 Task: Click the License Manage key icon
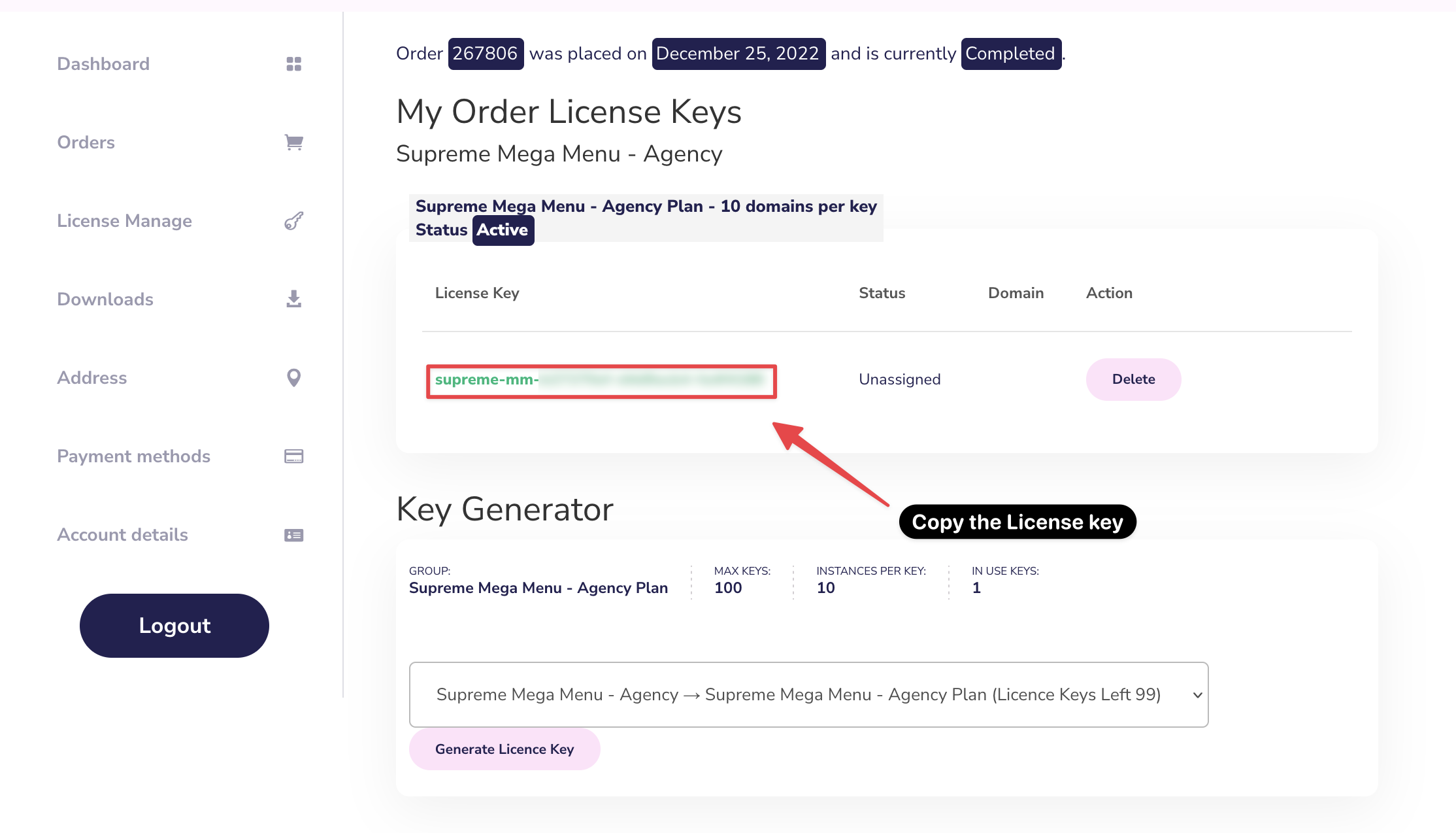coord(293,220)
